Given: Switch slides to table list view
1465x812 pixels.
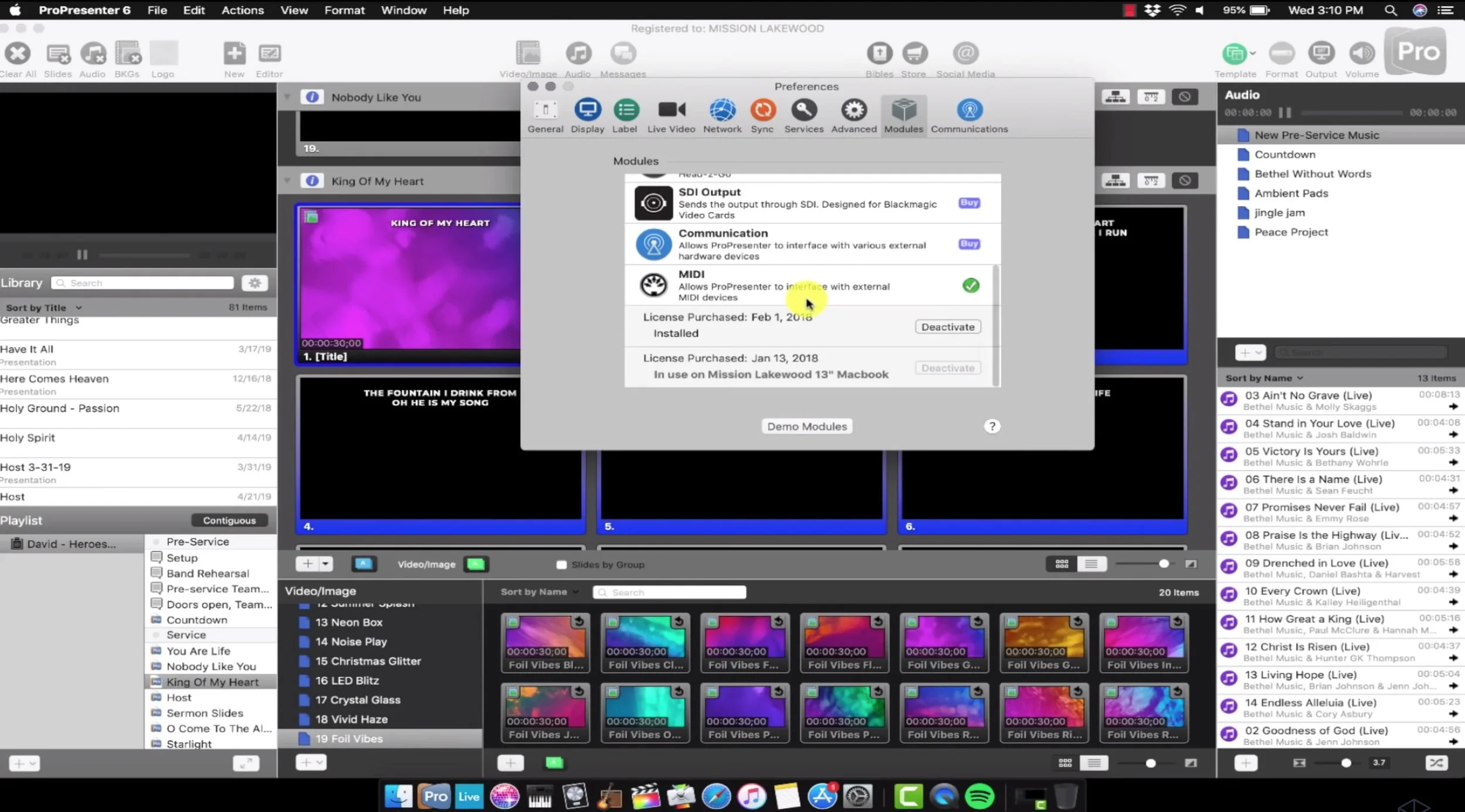Looking at the screenshot, I should 1091,564.
